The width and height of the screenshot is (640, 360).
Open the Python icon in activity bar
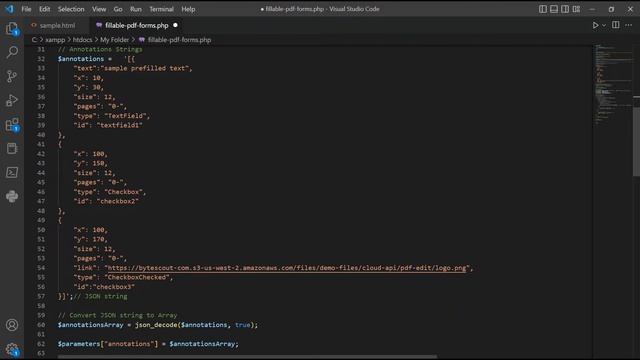(12, 196)
